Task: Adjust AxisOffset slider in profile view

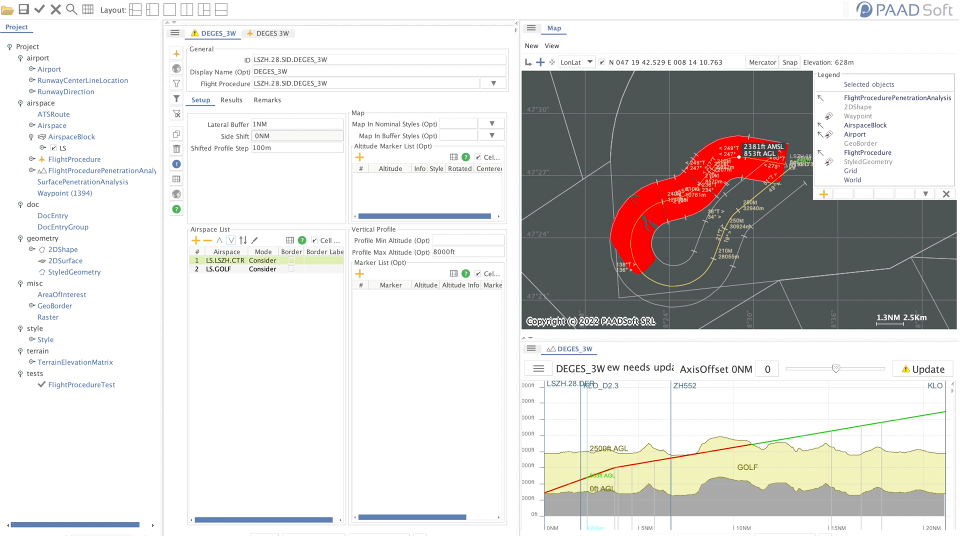Action: click(835, 369)
